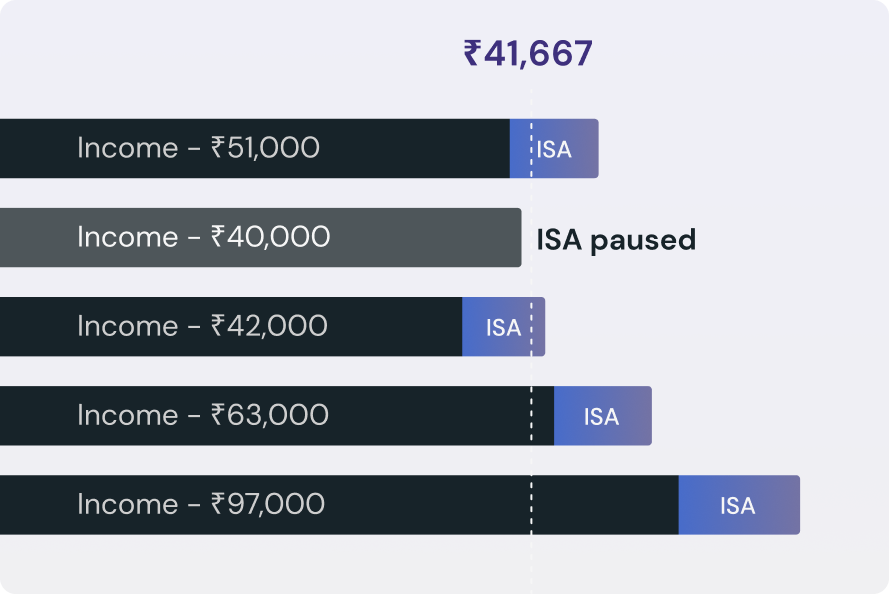889x594 pixels.
Task: Click the ISA segment on the ₹51,000 bar
Action: [555, 149]
